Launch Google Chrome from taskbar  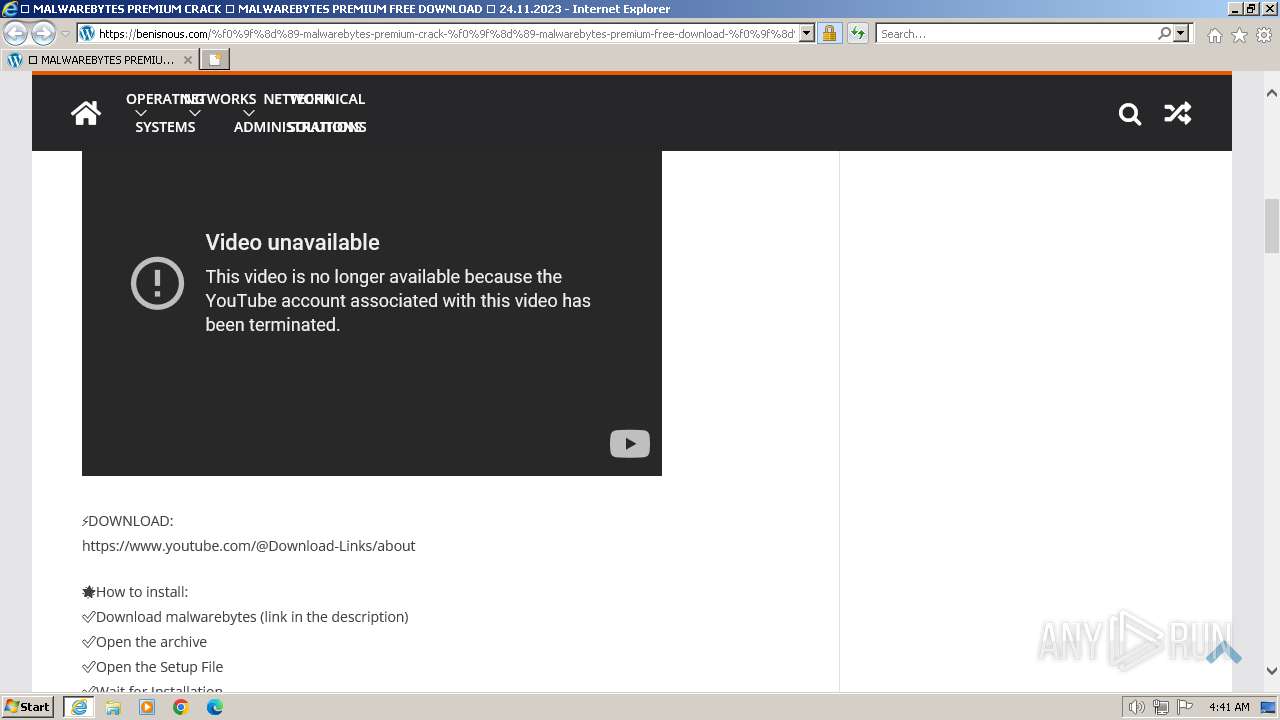(181, 707)
